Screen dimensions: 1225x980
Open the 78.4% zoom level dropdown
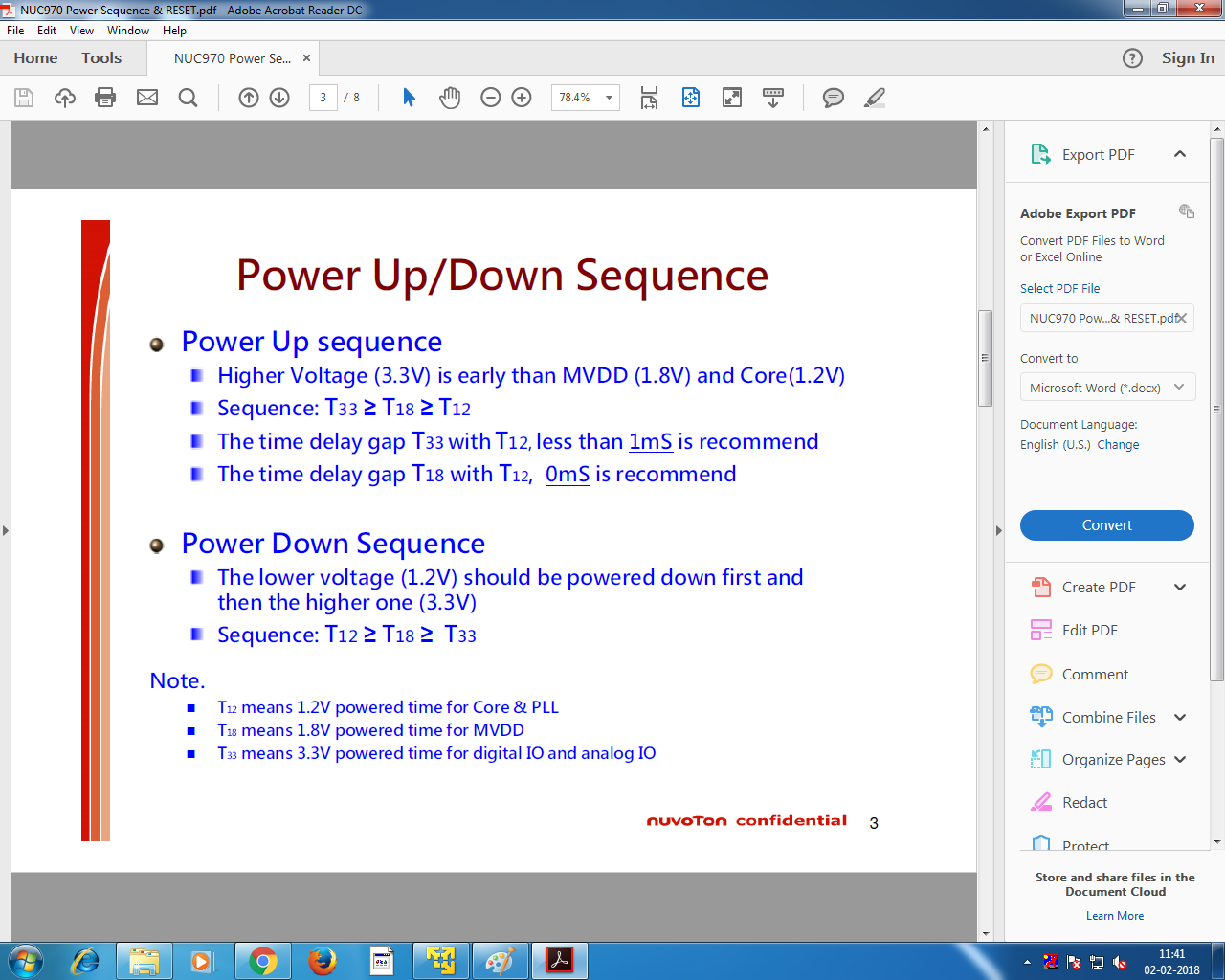click(609, 98)
